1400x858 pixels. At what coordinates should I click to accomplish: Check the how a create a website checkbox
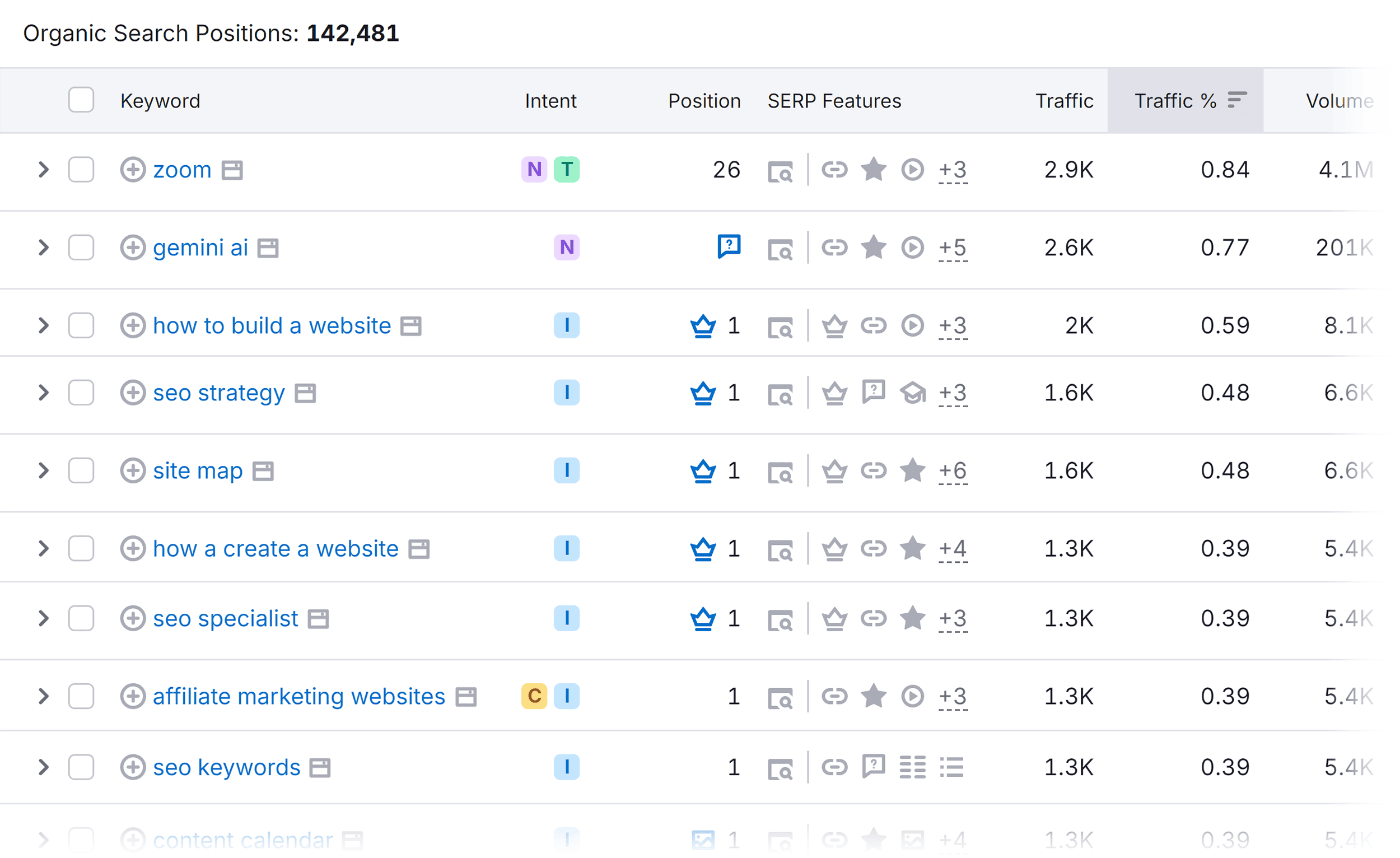click(81, 548)
